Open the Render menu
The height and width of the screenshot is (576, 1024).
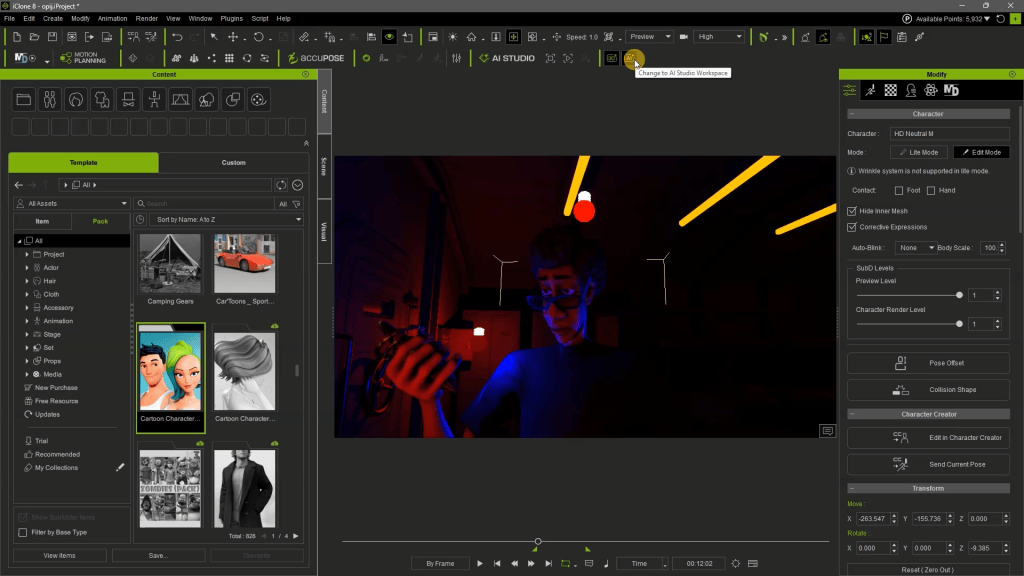tap(146, 18)
